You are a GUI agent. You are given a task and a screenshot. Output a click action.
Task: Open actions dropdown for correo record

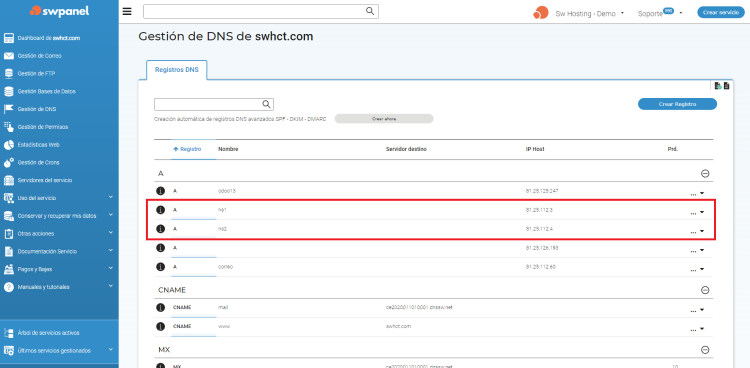tap(697, 269)
